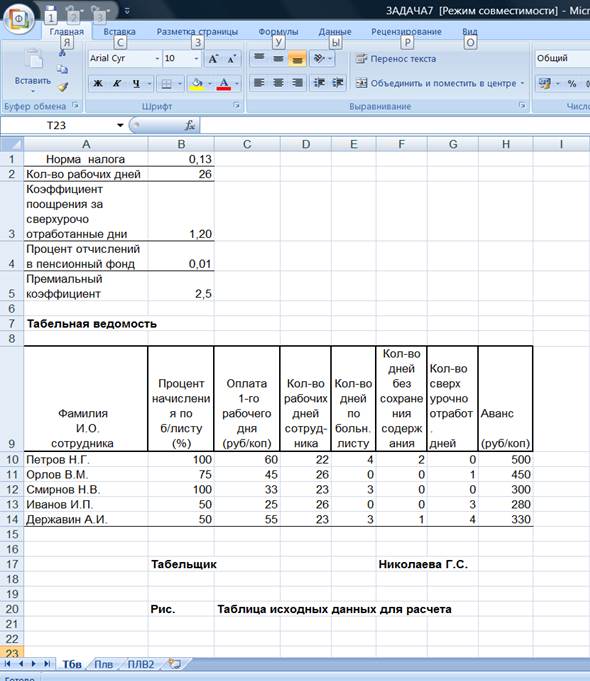
Task: Open the Name Box dropdown arrow
Action: tap(120, 126)
